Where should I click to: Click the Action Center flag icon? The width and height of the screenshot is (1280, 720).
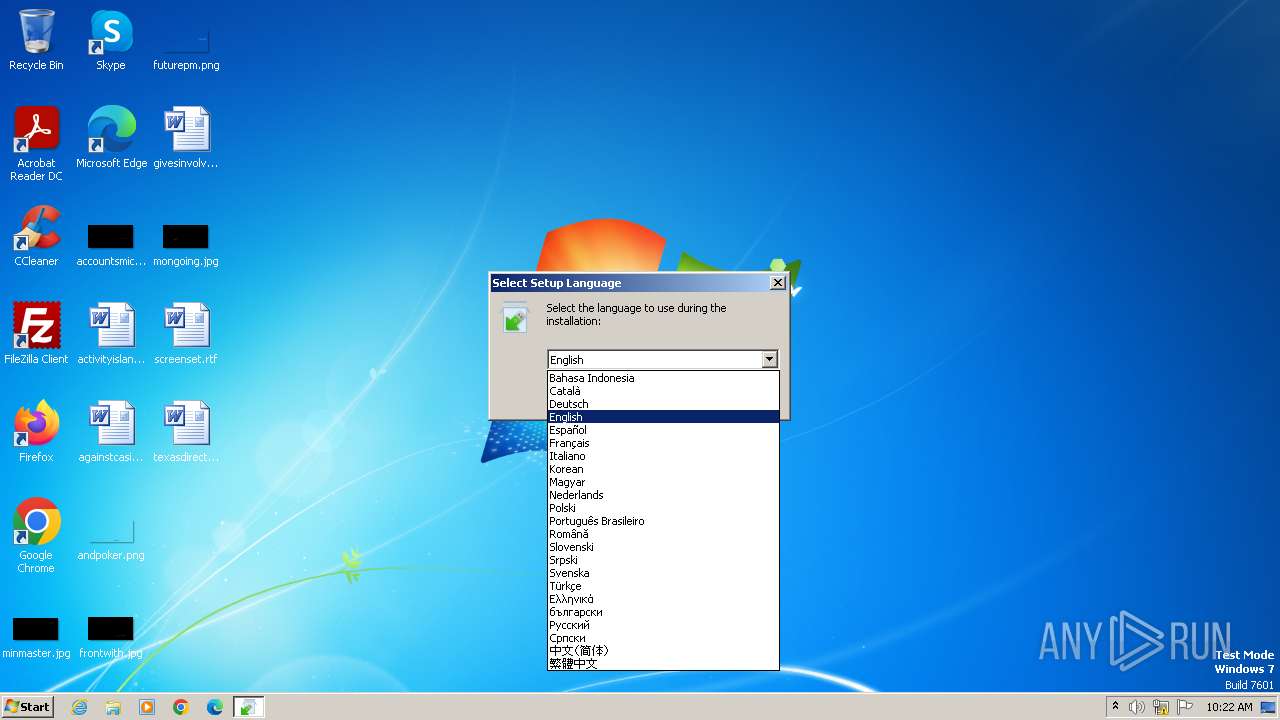pos(1184,707)
